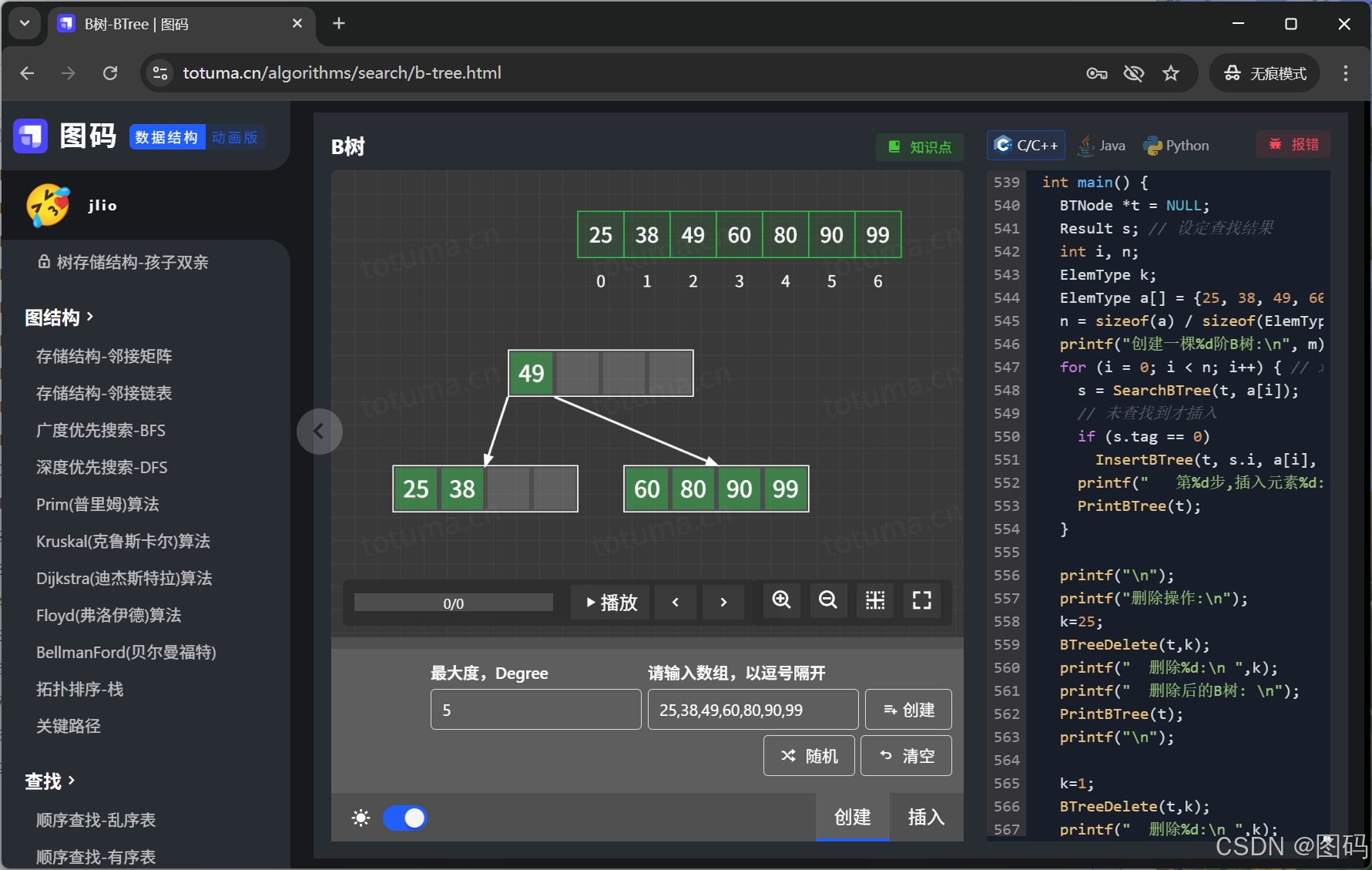
Task: Click the tracking protection eye icon
Action: pyautogui.click(x=1134, y=73)
